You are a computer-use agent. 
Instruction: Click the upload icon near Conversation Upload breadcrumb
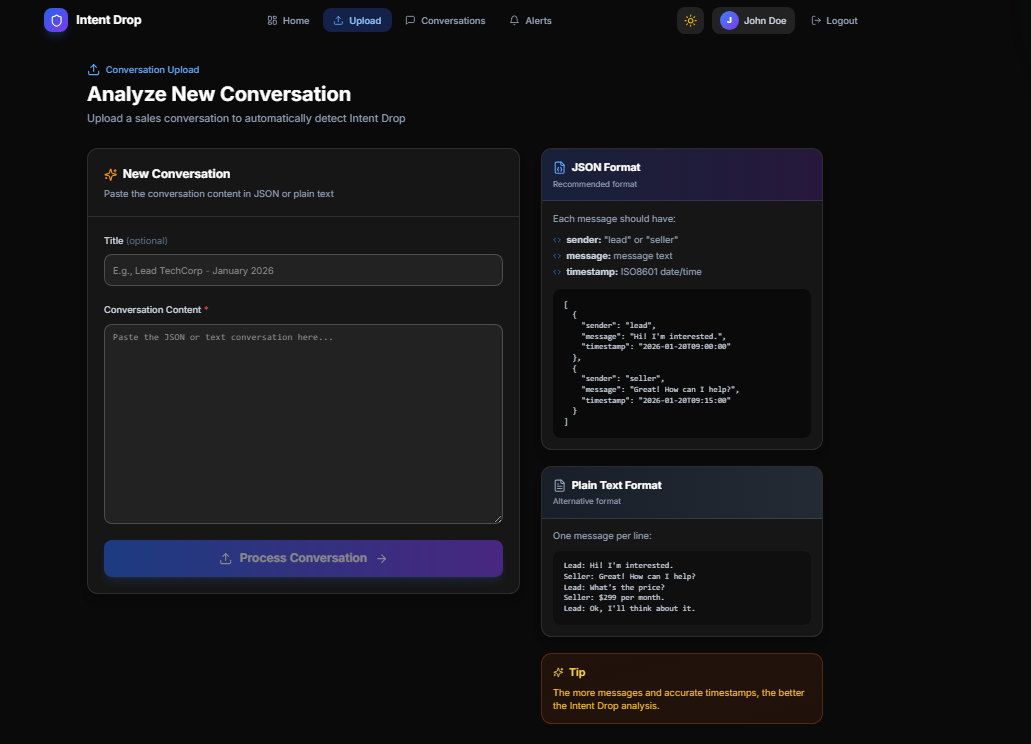pos(91,69)
